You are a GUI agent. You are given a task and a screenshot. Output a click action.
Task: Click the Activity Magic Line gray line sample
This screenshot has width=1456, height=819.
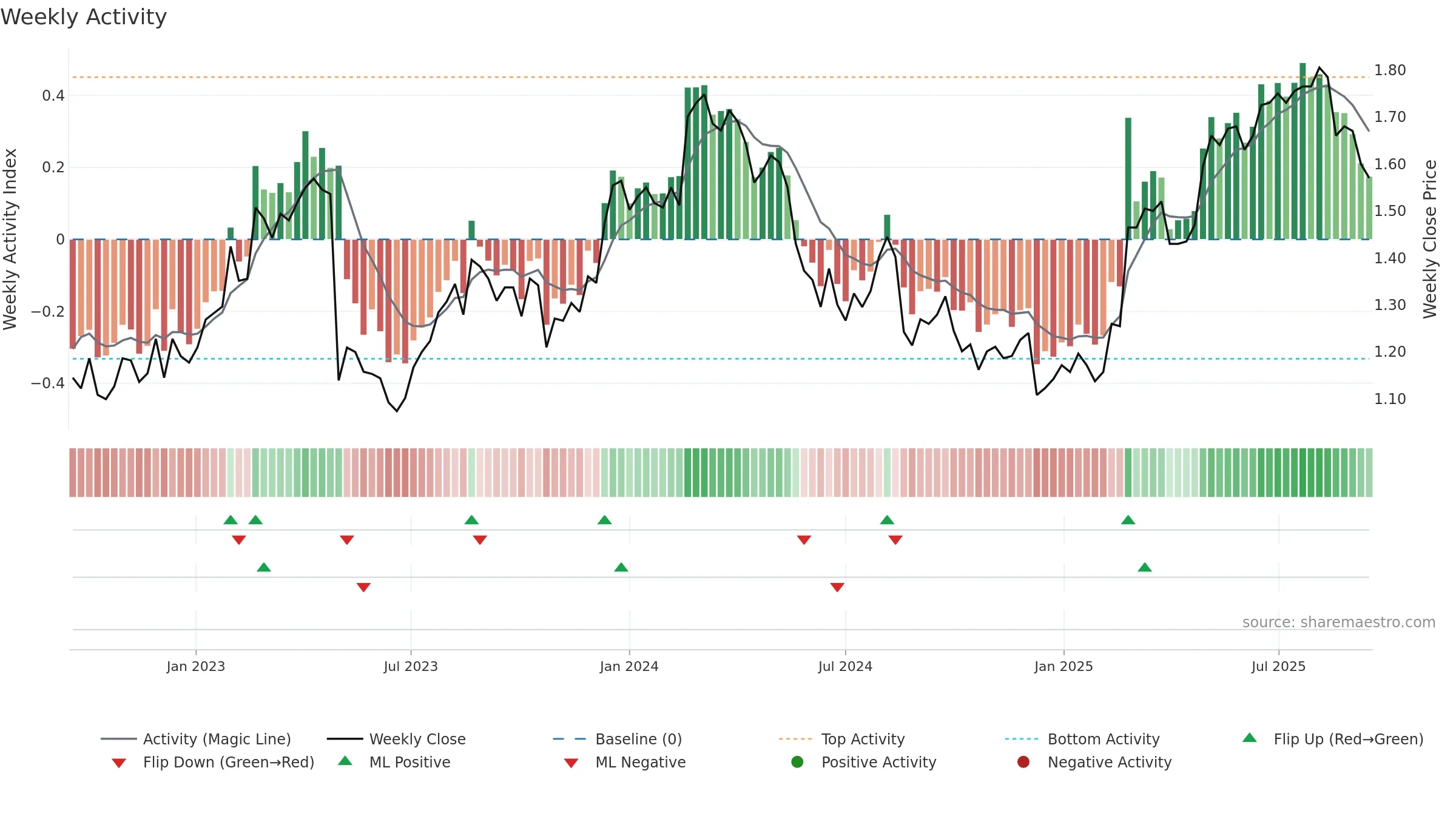[x=118, y=739]
